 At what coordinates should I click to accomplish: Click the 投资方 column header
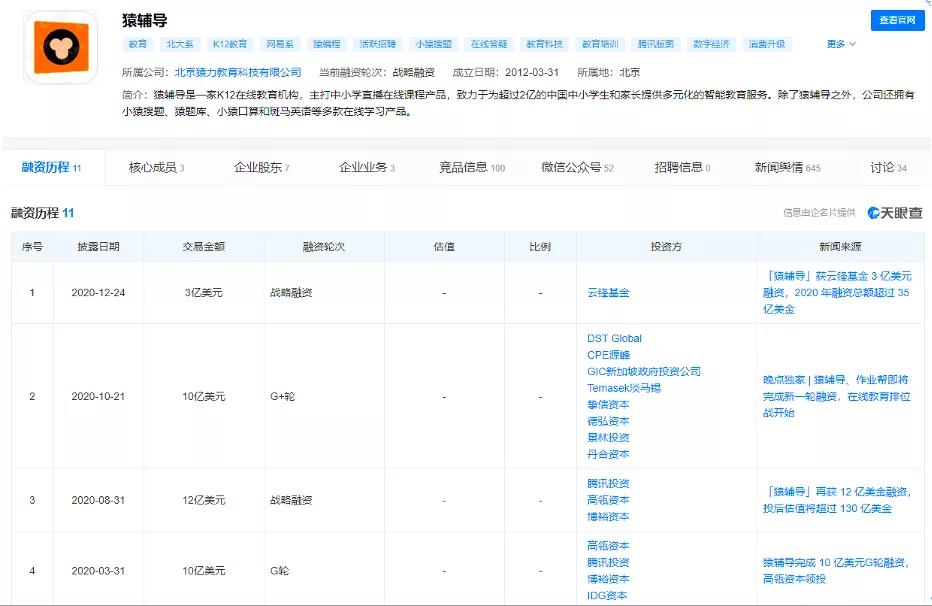click(x=666, y=247)
